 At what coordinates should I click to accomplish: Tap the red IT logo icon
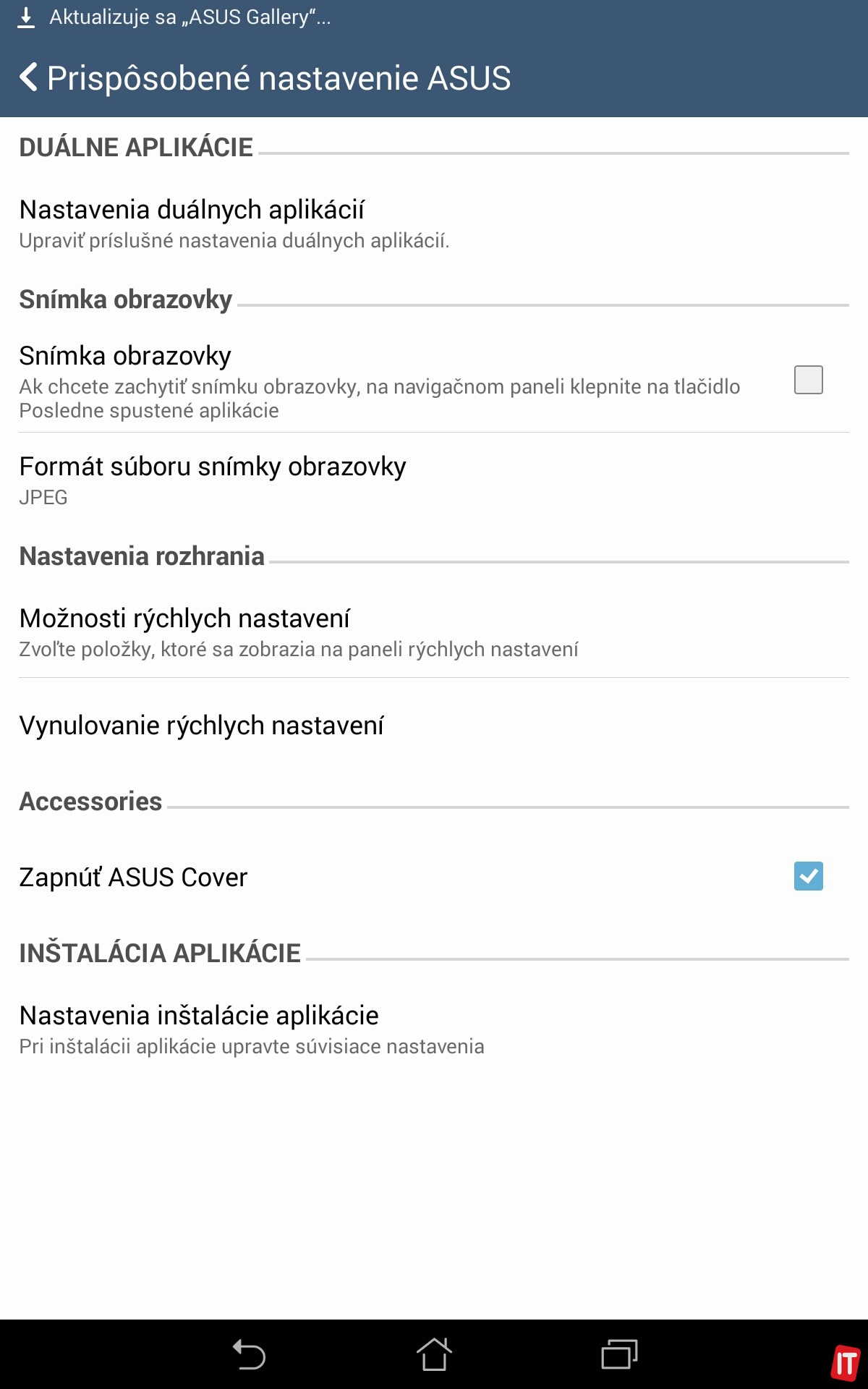tap(845, 1363)
